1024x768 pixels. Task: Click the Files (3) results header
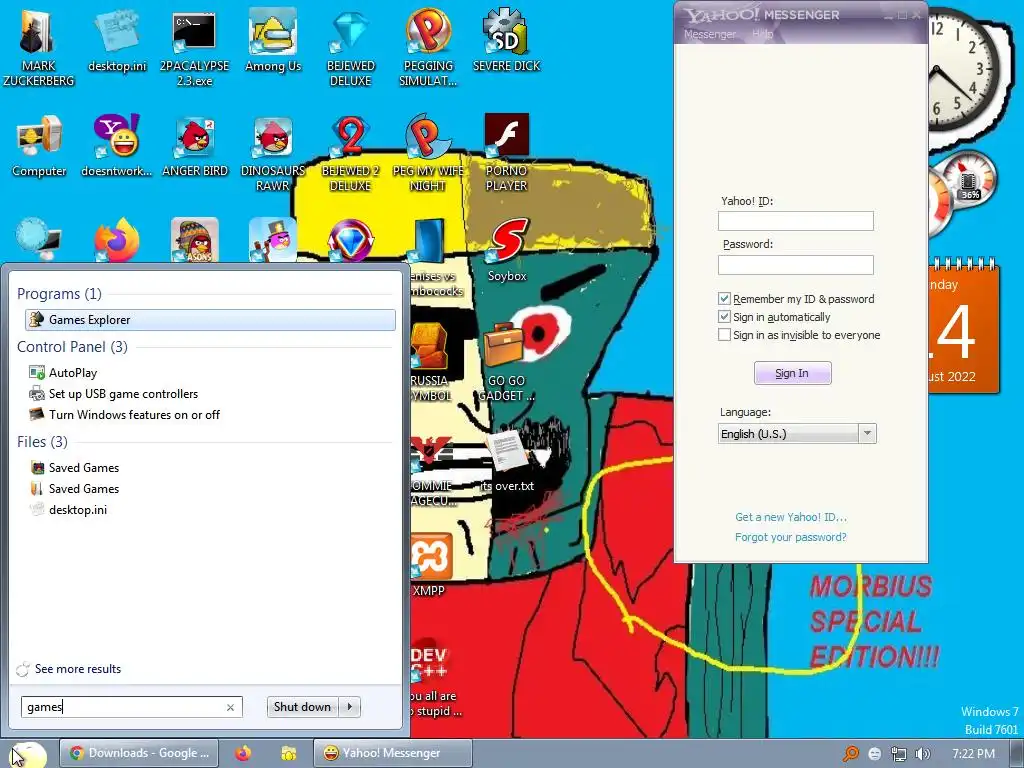(42, 442)
